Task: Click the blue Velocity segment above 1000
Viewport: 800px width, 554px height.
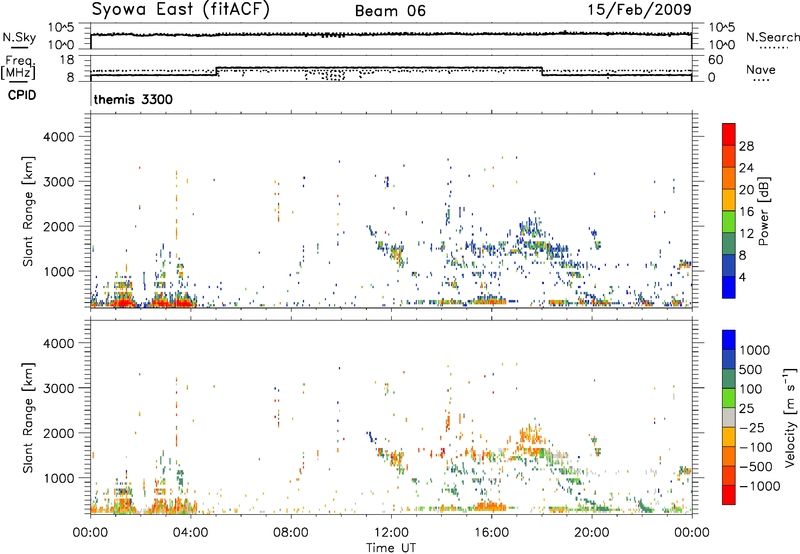Action: [x=729, y=340]
